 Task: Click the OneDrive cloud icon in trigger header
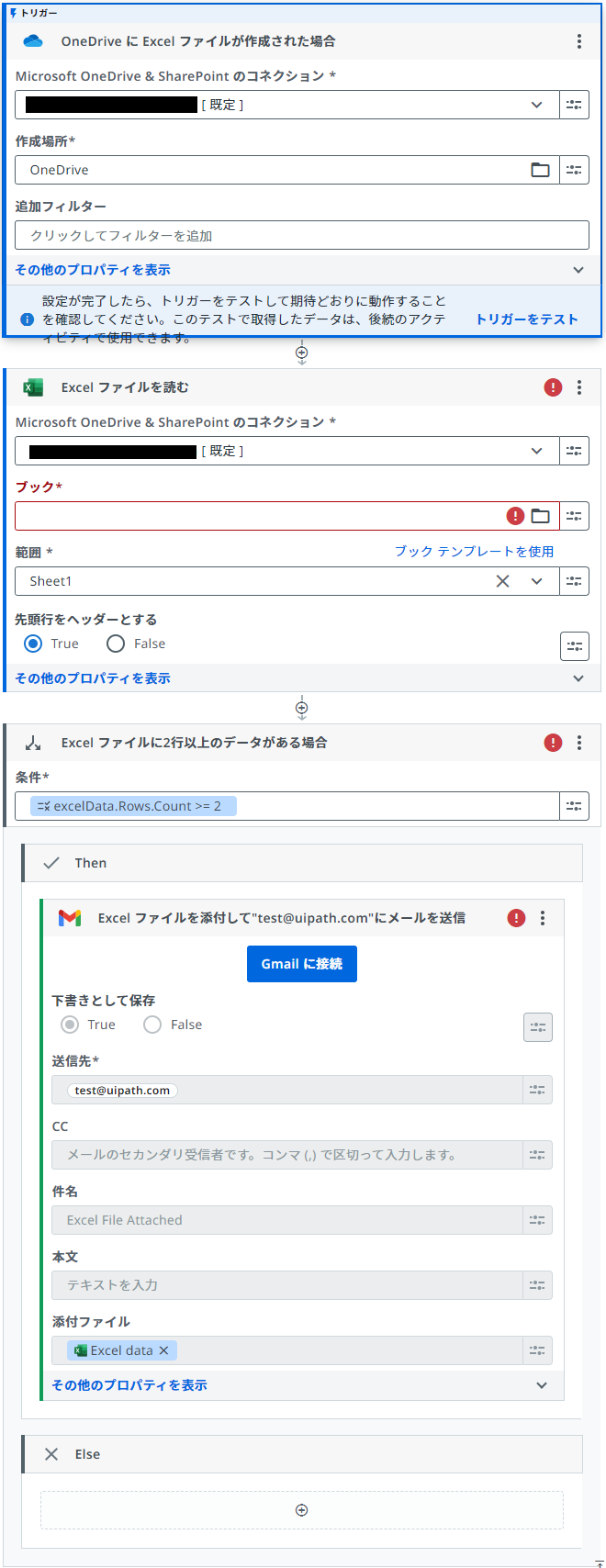(x=33, y=41)
